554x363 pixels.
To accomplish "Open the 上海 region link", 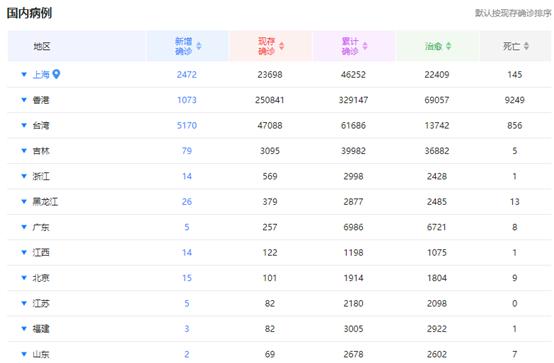I will 41,75.
